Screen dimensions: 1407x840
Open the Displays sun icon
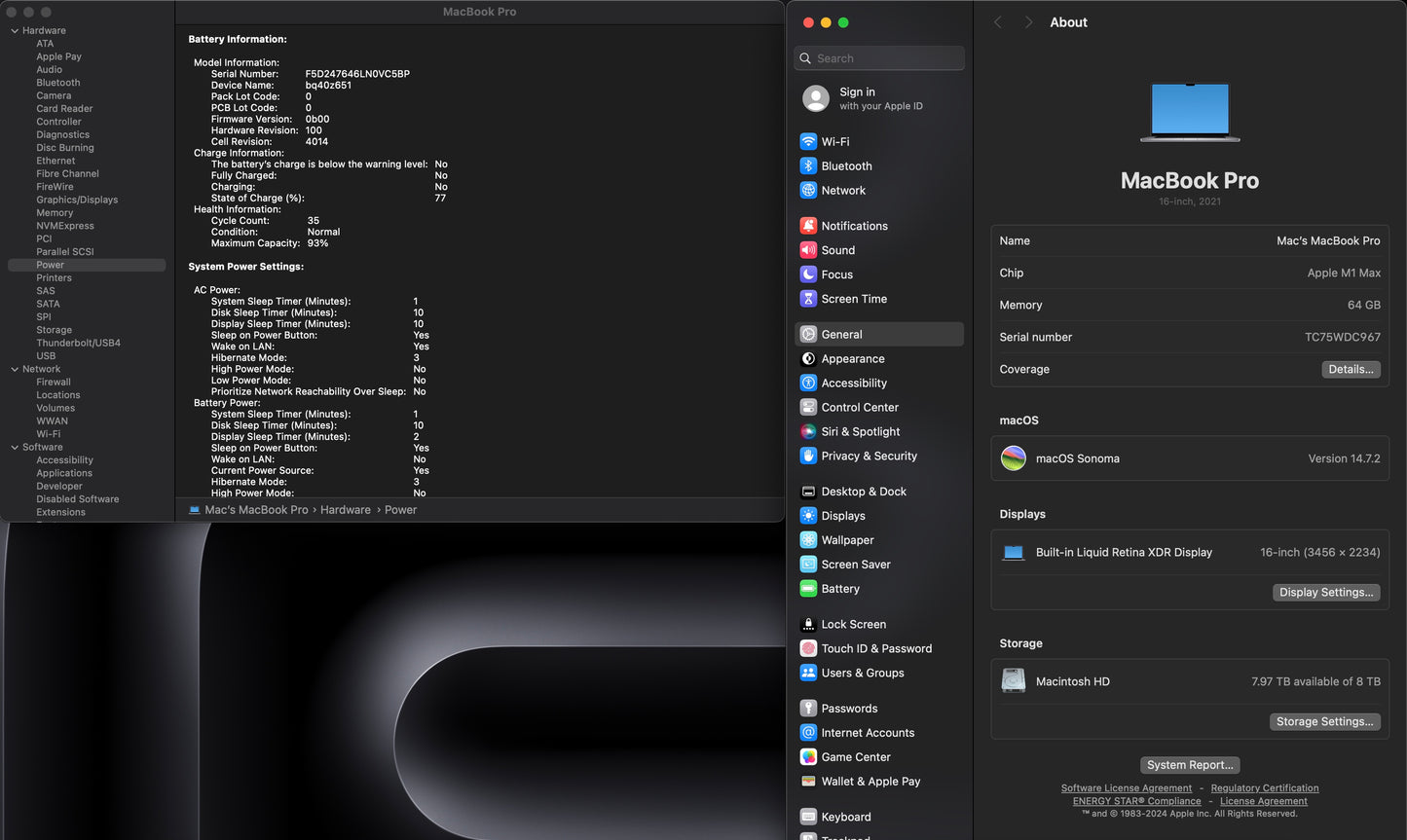(x=808, y=516)
